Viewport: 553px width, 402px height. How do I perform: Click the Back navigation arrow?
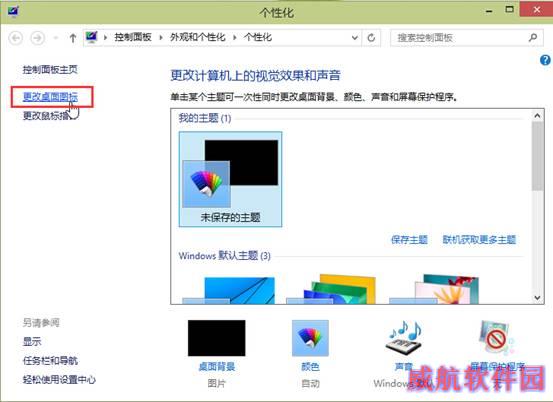(16, 38)
